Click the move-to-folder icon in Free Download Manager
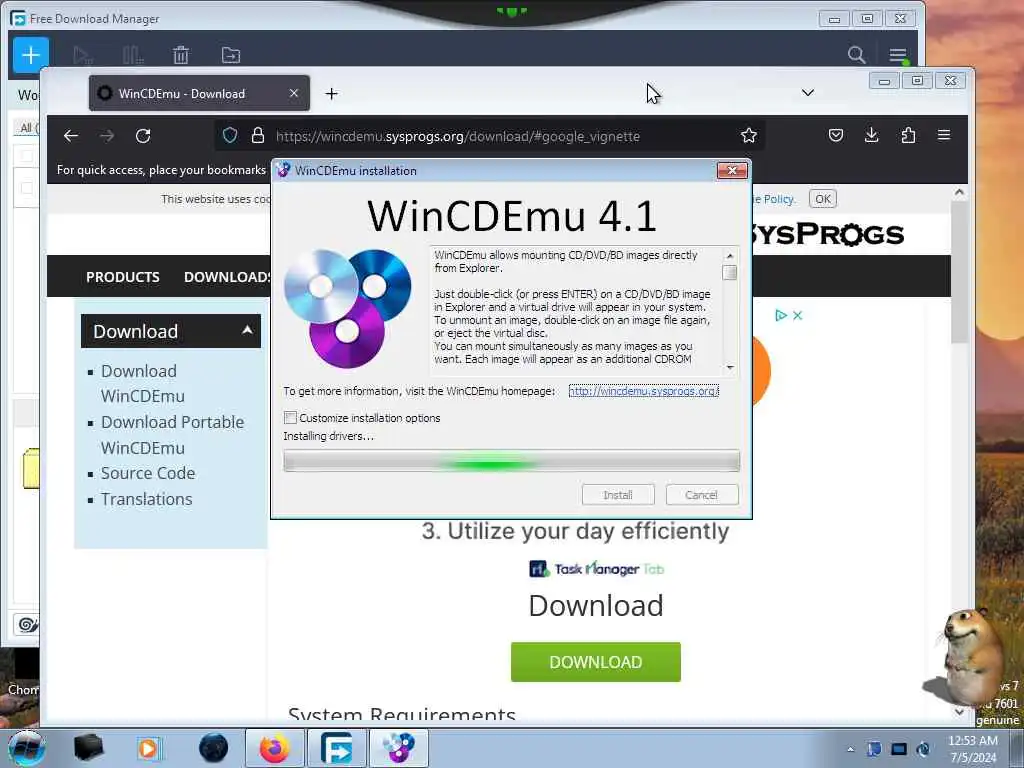Viewport: 1024px width, 768px height. tap(231, 56)
